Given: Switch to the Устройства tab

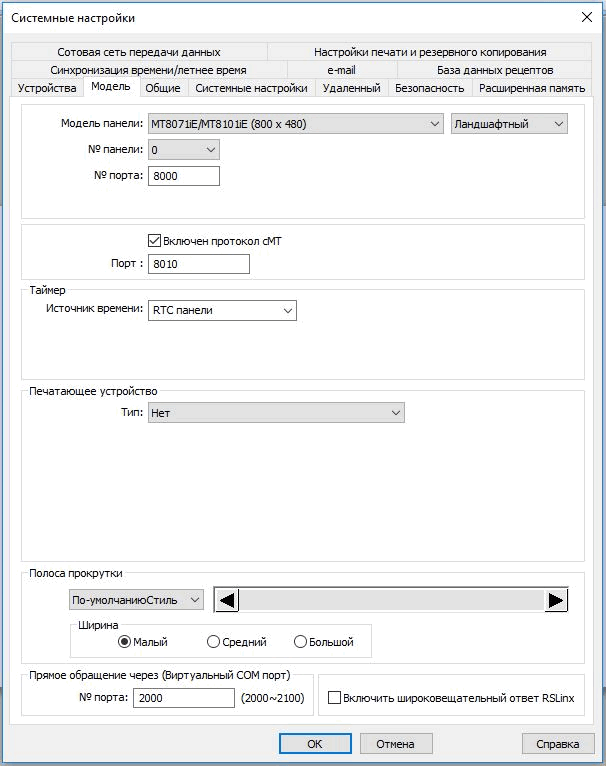Looking at the screenshot, I should tap(47, 88).
